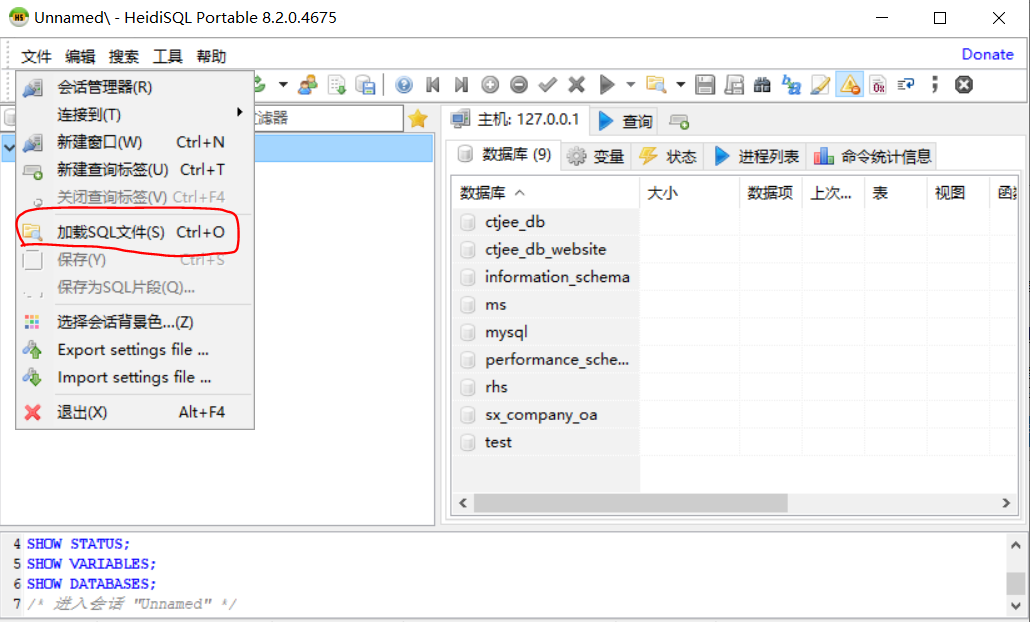The image size is (1030, 622).
Task: Choose 新建窗口(W) menu entry
Action: coord(135,142)
